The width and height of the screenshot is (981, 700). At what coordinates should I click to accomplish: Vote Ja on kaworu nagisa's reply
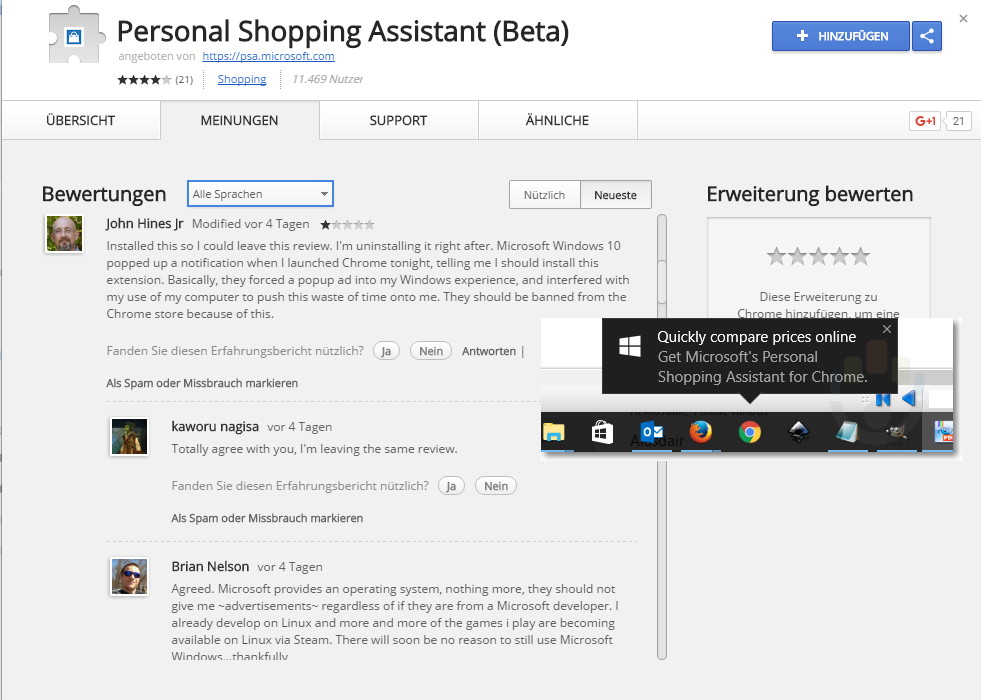451,486
